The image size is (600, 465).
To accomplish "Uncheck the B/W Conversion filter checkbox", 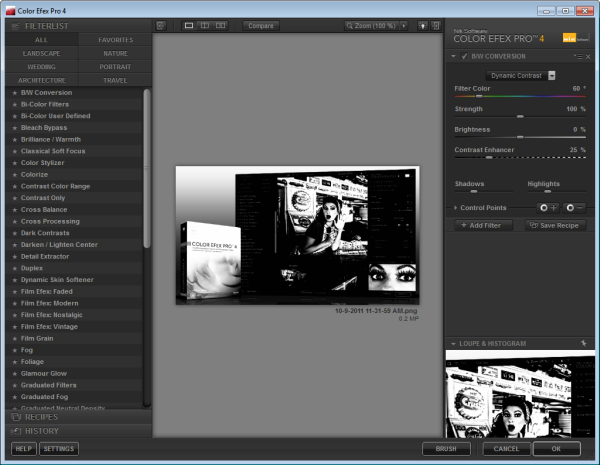I will click(x=464, y=56).
